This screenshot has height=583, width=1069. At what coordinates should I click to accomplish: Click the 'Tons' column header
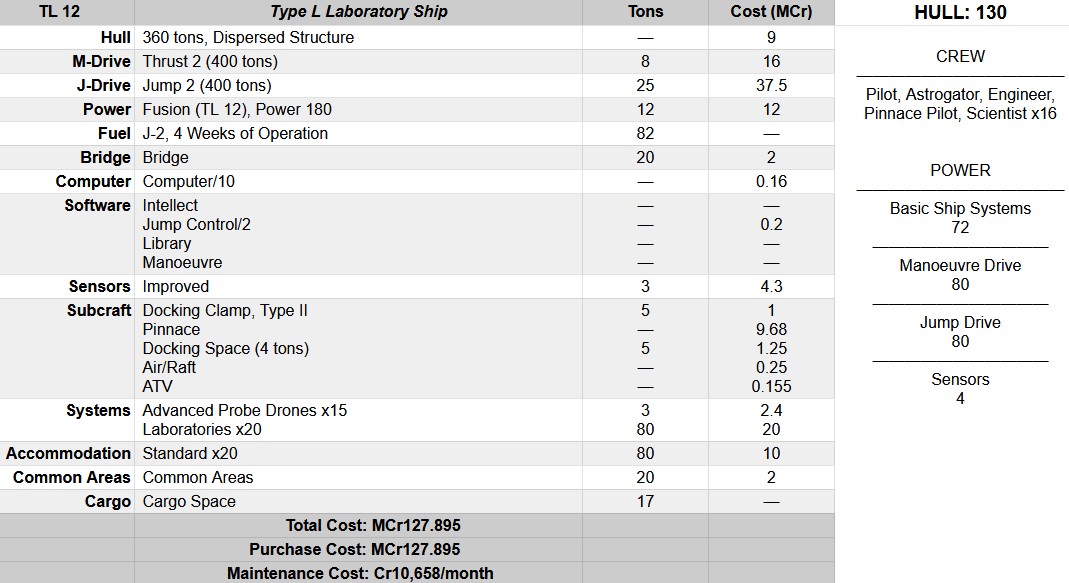point(645,12)
